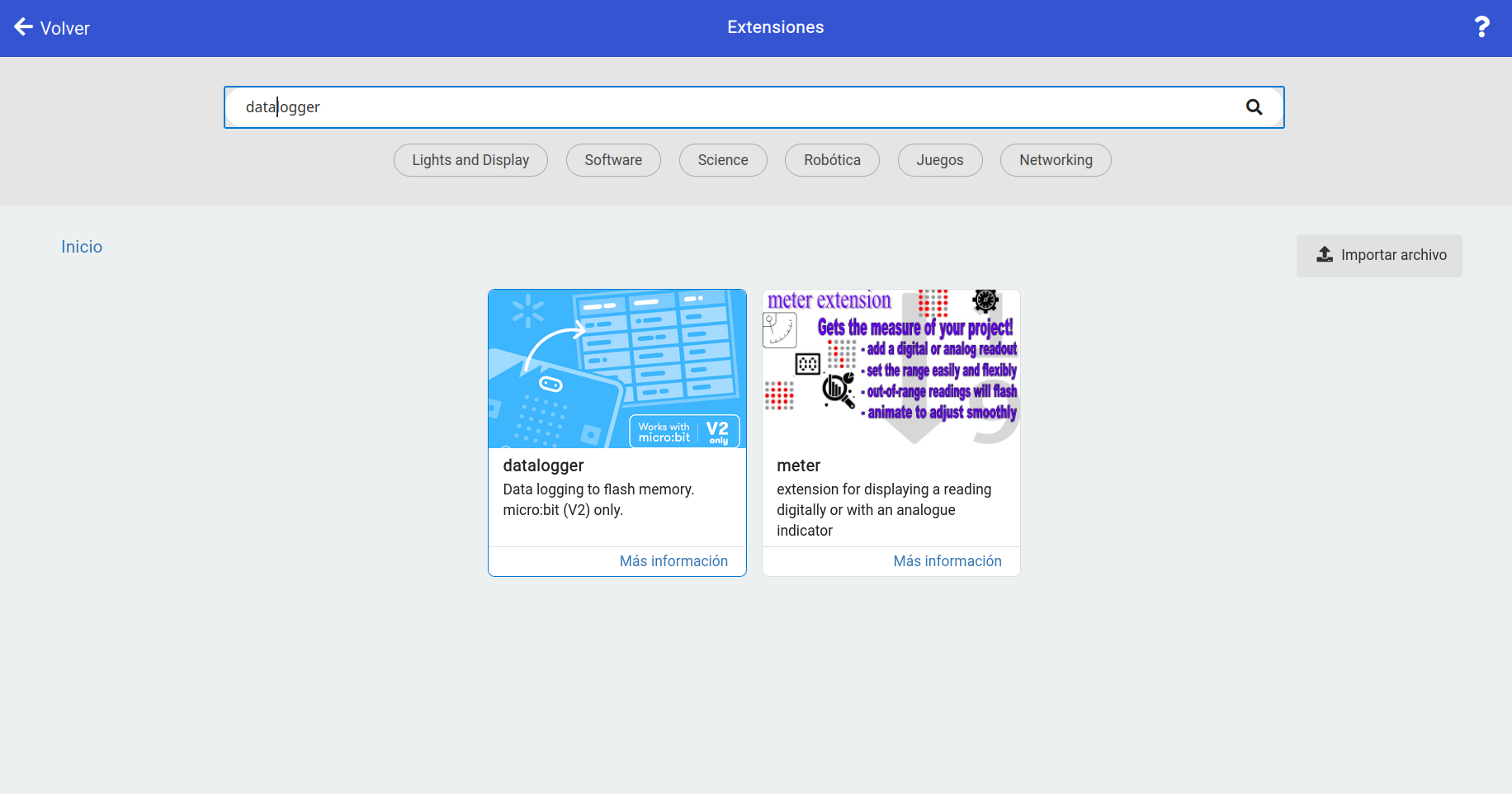Filter by Lights and Display category

(470, 160)
